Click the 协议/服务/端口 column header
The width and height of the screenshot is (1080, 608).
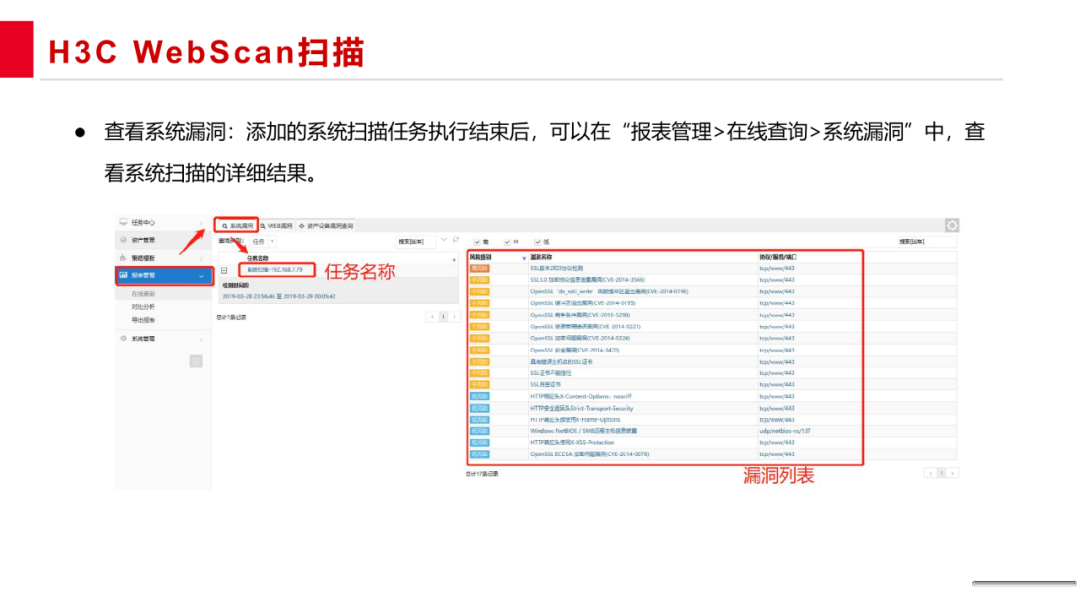pos(778,258)
